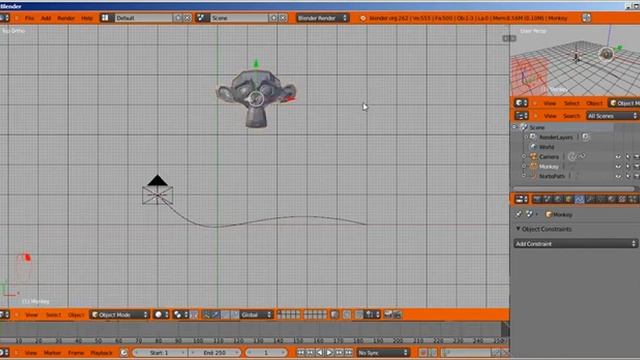Open the Object Mode dropdown in main viewport
This screenshot has width=640, height=360.
click(120, 315)
